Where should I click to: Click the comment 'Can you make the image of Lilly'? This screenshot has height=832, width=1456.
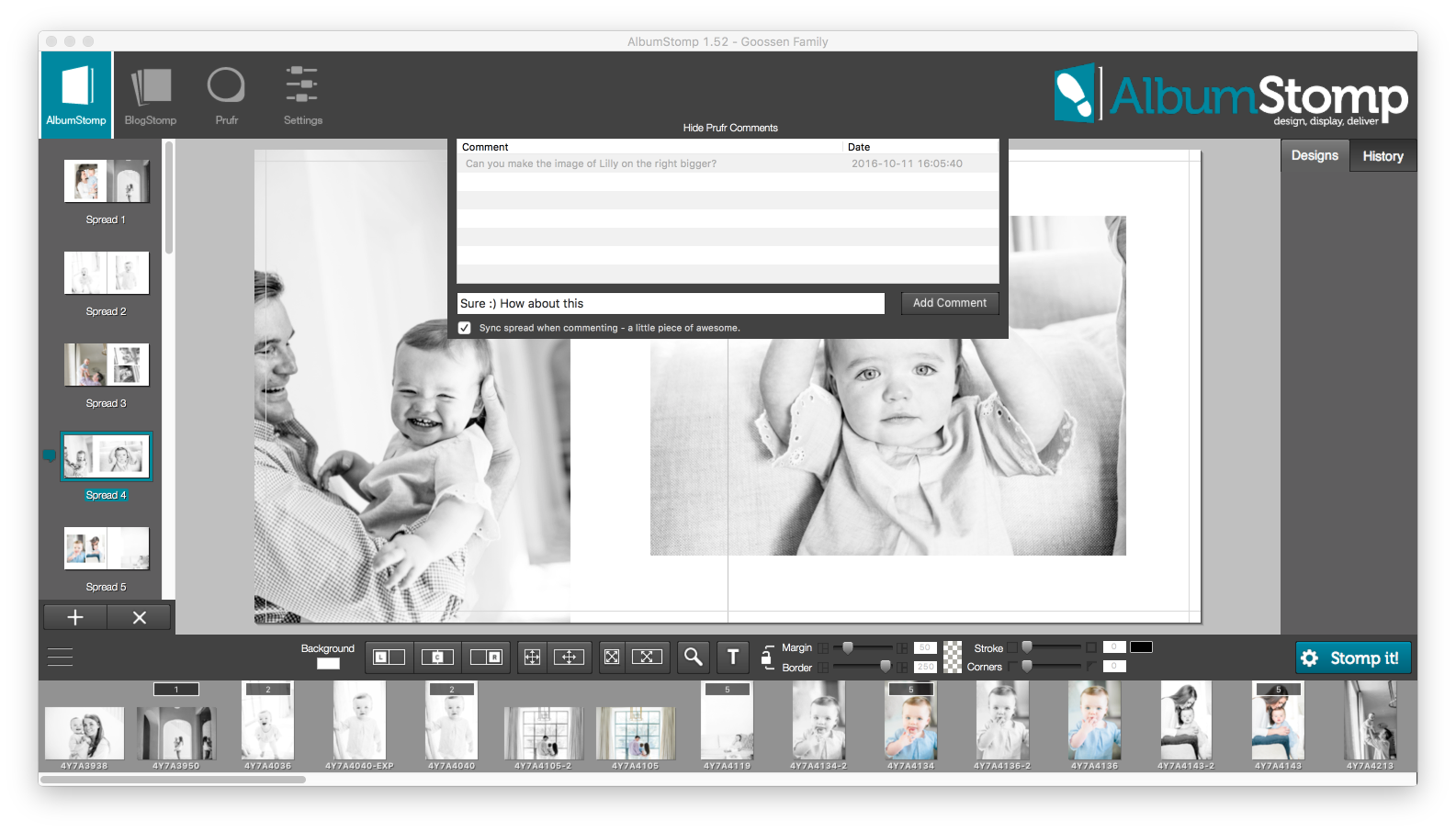click(x=591, y=163)
